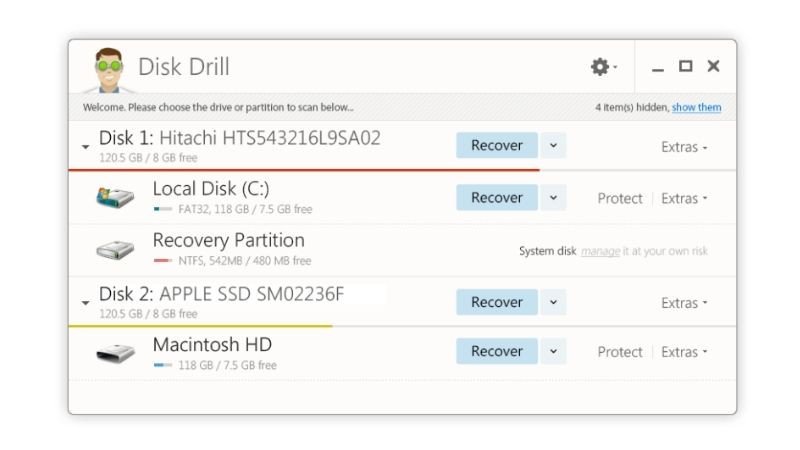Click the 'Disk Drill' title text
The image size is (800, 450).
[x=184, y=67]
